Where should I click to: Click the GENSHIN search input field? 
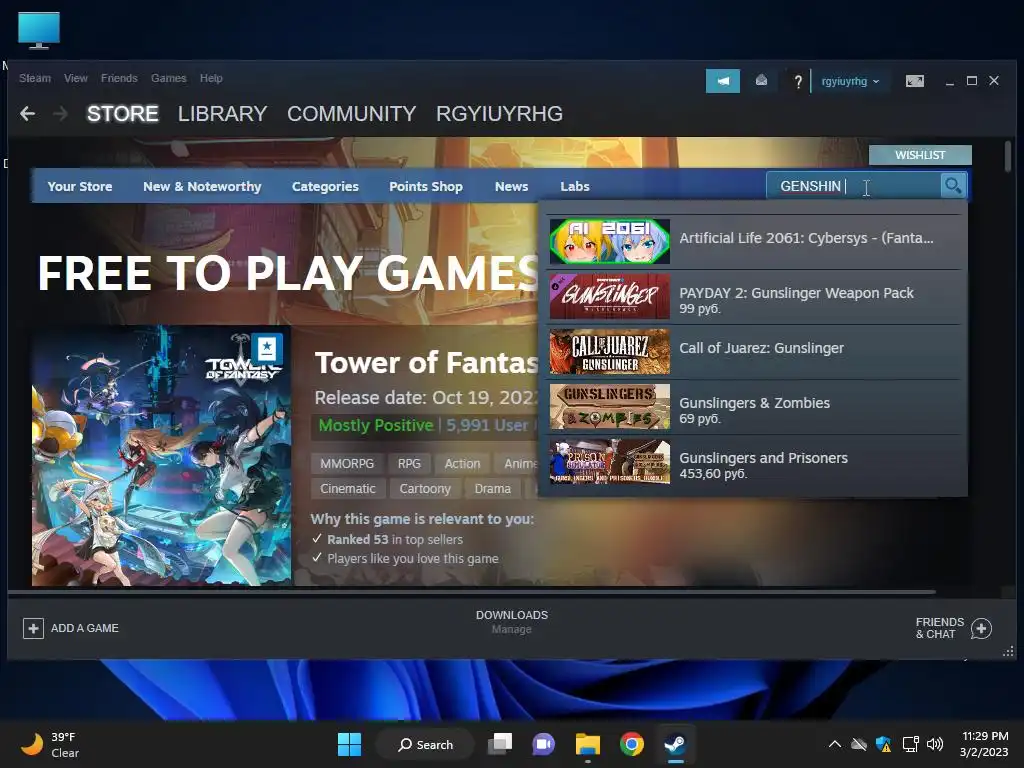[854, 186]
